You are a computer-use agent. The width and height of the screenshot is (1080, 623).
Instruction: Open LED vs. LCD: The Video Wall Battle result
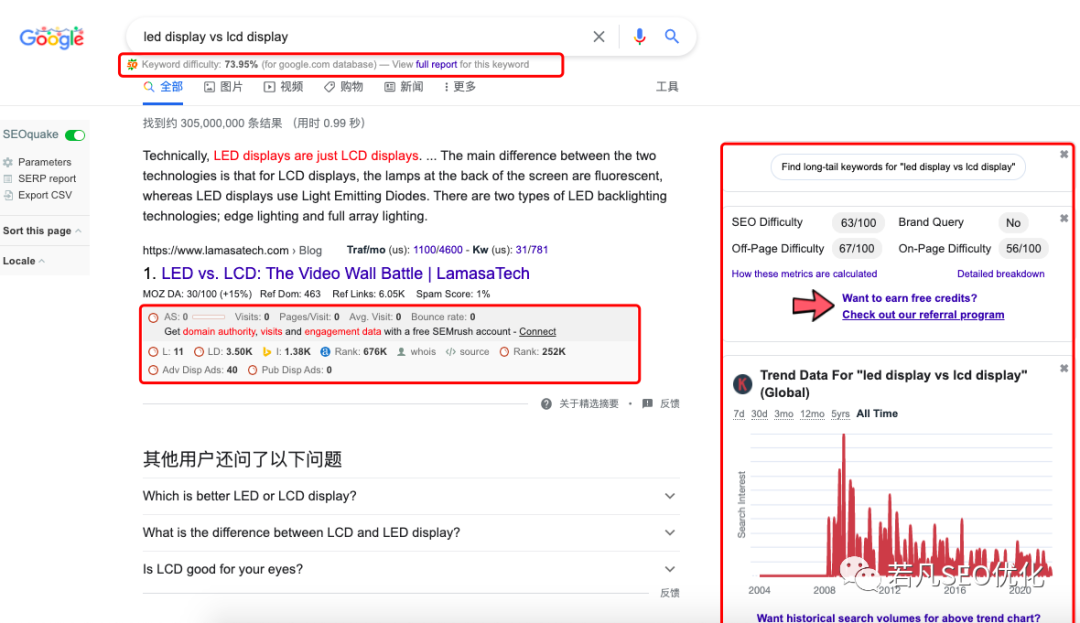pos(345,273)
